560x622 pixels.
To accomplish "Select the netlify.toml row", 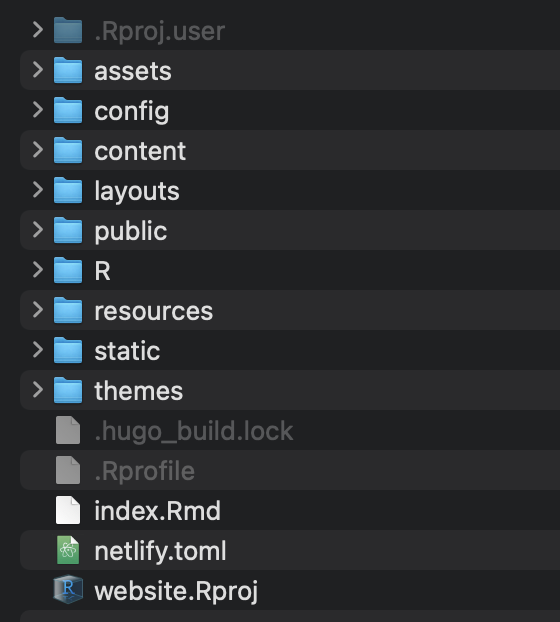I will [290, 550].
